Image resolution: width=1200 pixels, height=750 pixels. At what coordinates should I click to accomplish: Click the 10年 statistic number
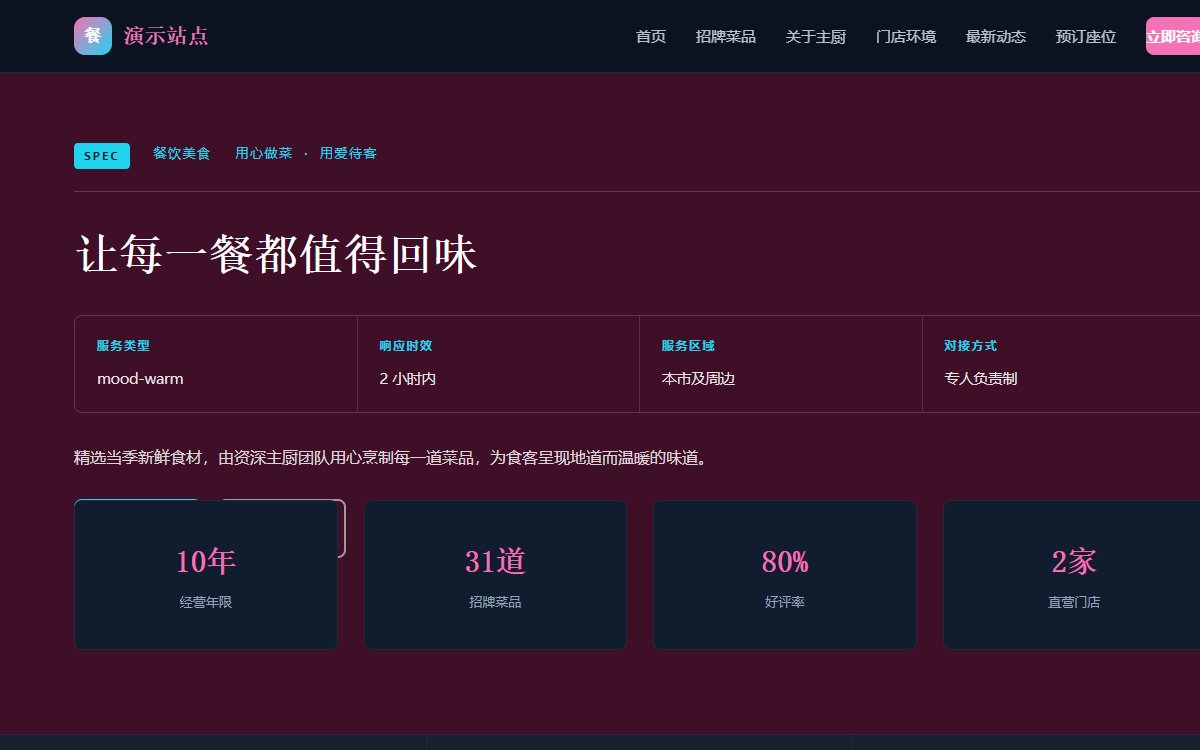tap(206, 562)
